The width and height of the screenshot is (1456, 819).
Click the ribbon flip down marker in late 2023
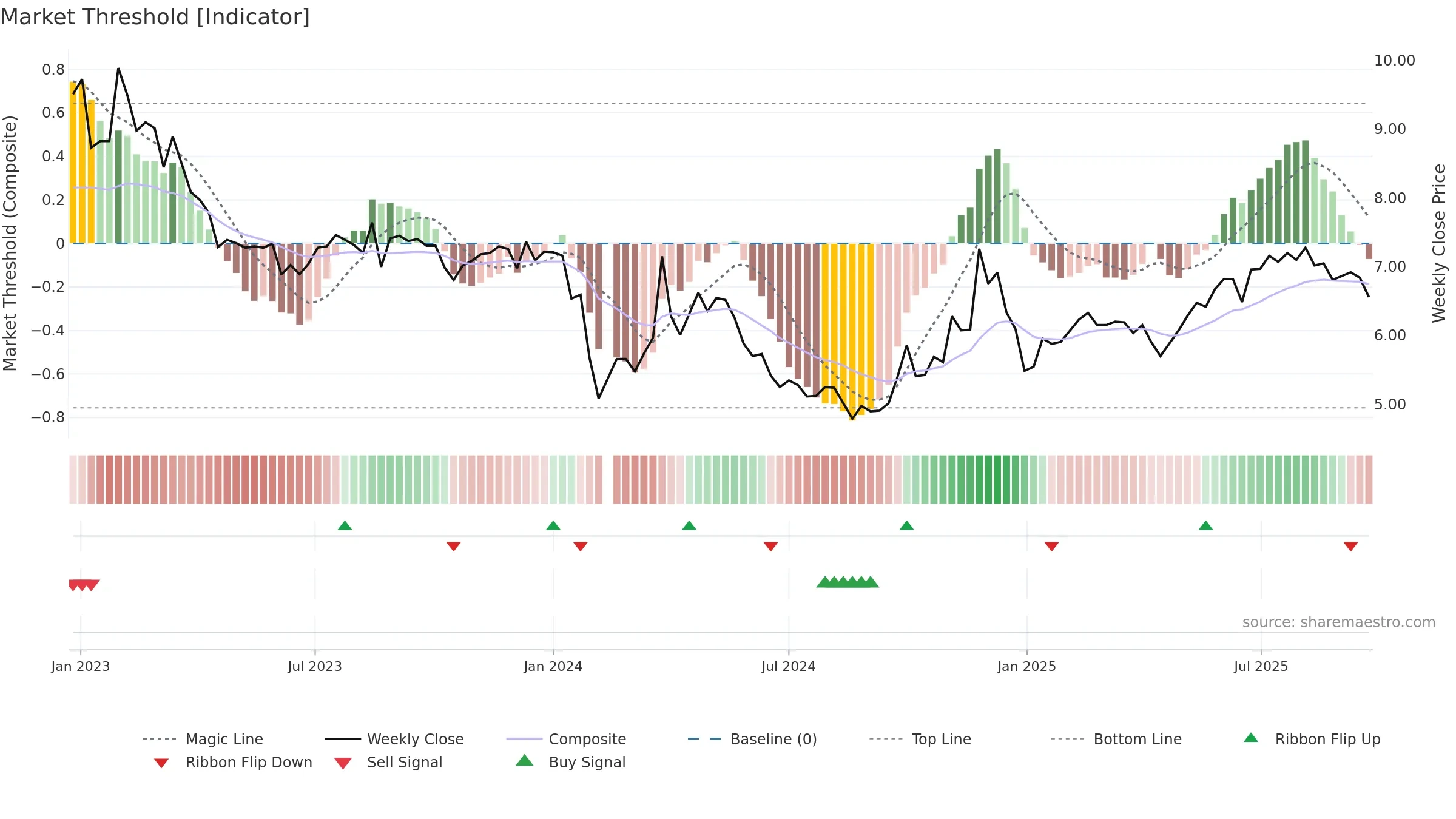point(453,547)
